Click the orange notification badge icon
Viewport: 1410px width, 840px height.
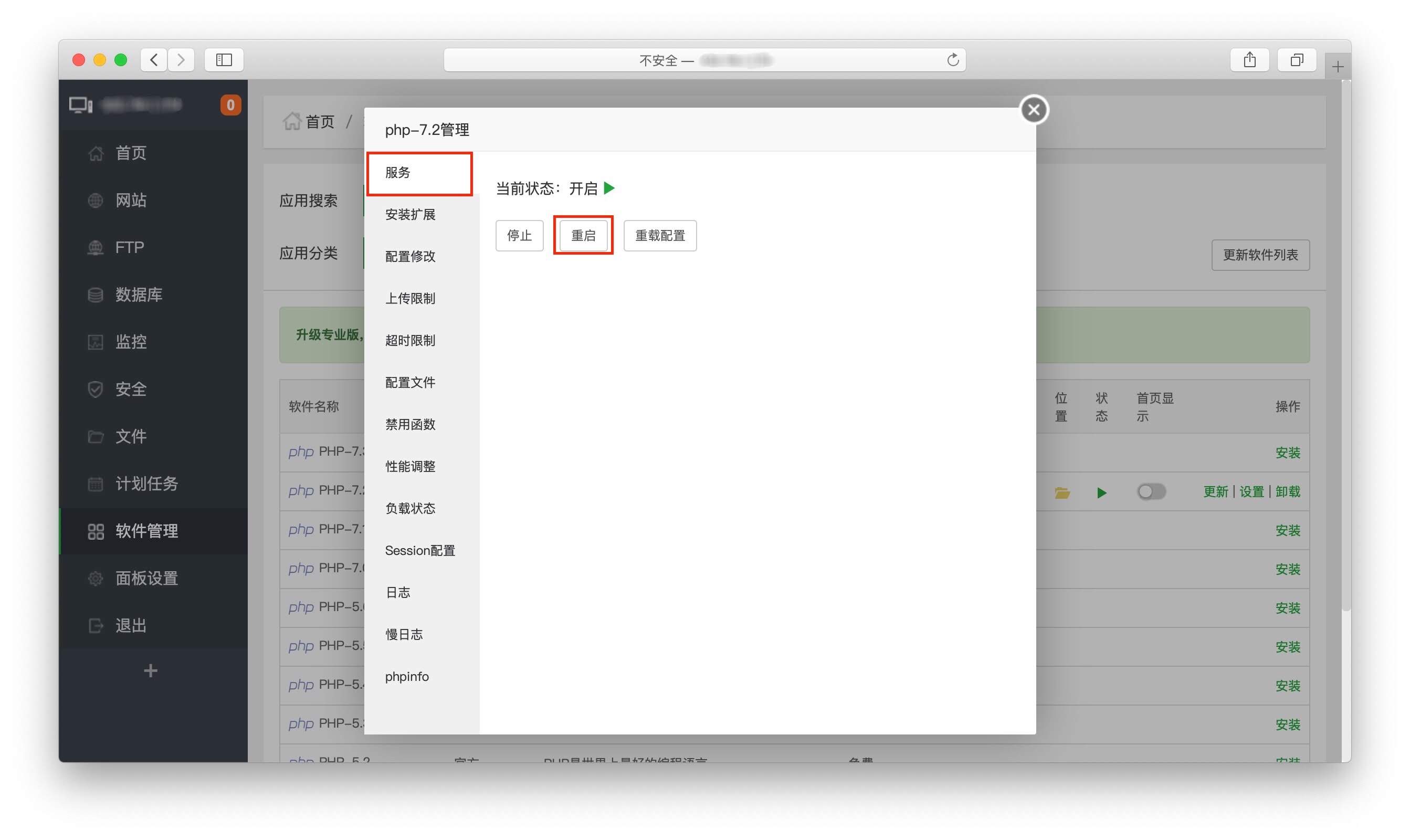coord(230,106)
